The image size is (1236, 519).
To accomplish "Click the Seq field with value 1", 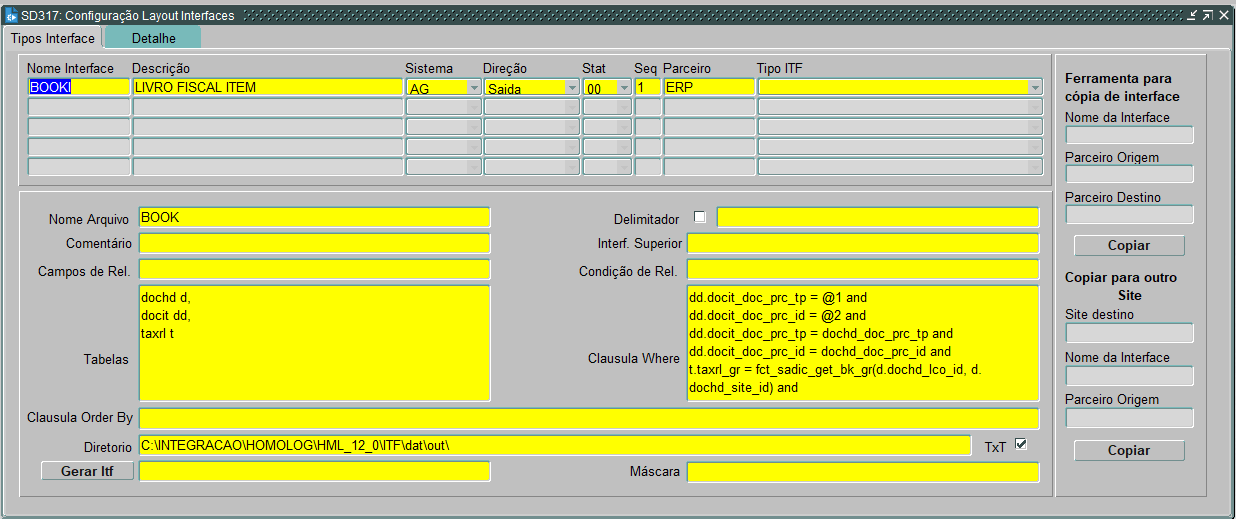I will tap(647, 87).
